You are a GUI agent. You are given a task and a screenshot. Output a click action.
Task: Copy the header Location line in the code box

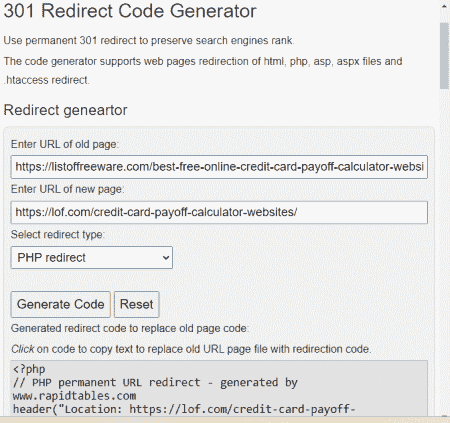(x=184, y=409)
